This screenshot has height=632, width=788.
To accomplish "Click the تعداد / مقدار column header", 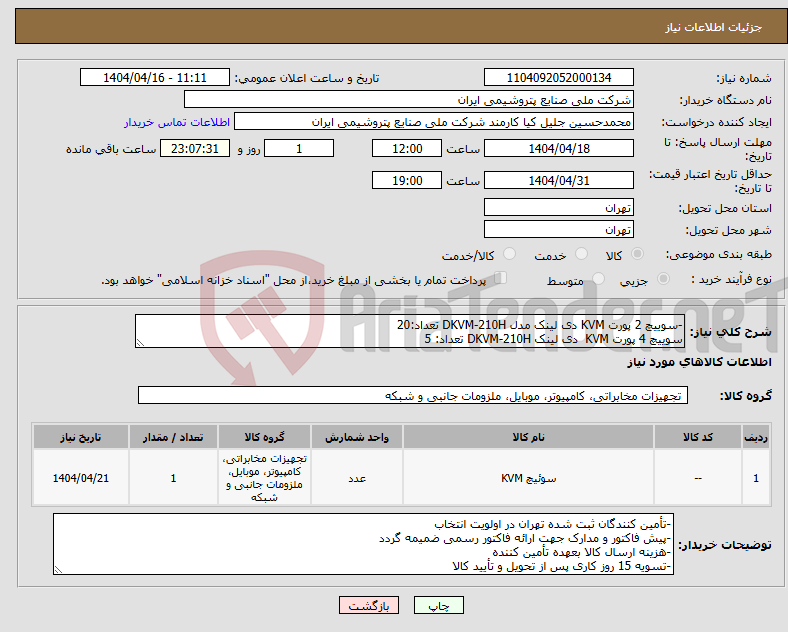I will [173, 437].
